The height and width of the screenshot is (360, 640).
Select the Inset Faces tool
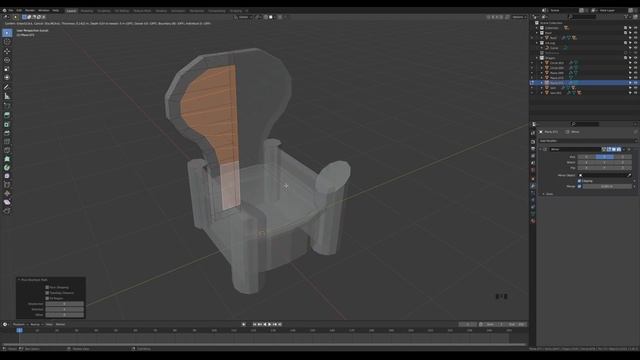point(7,124)
